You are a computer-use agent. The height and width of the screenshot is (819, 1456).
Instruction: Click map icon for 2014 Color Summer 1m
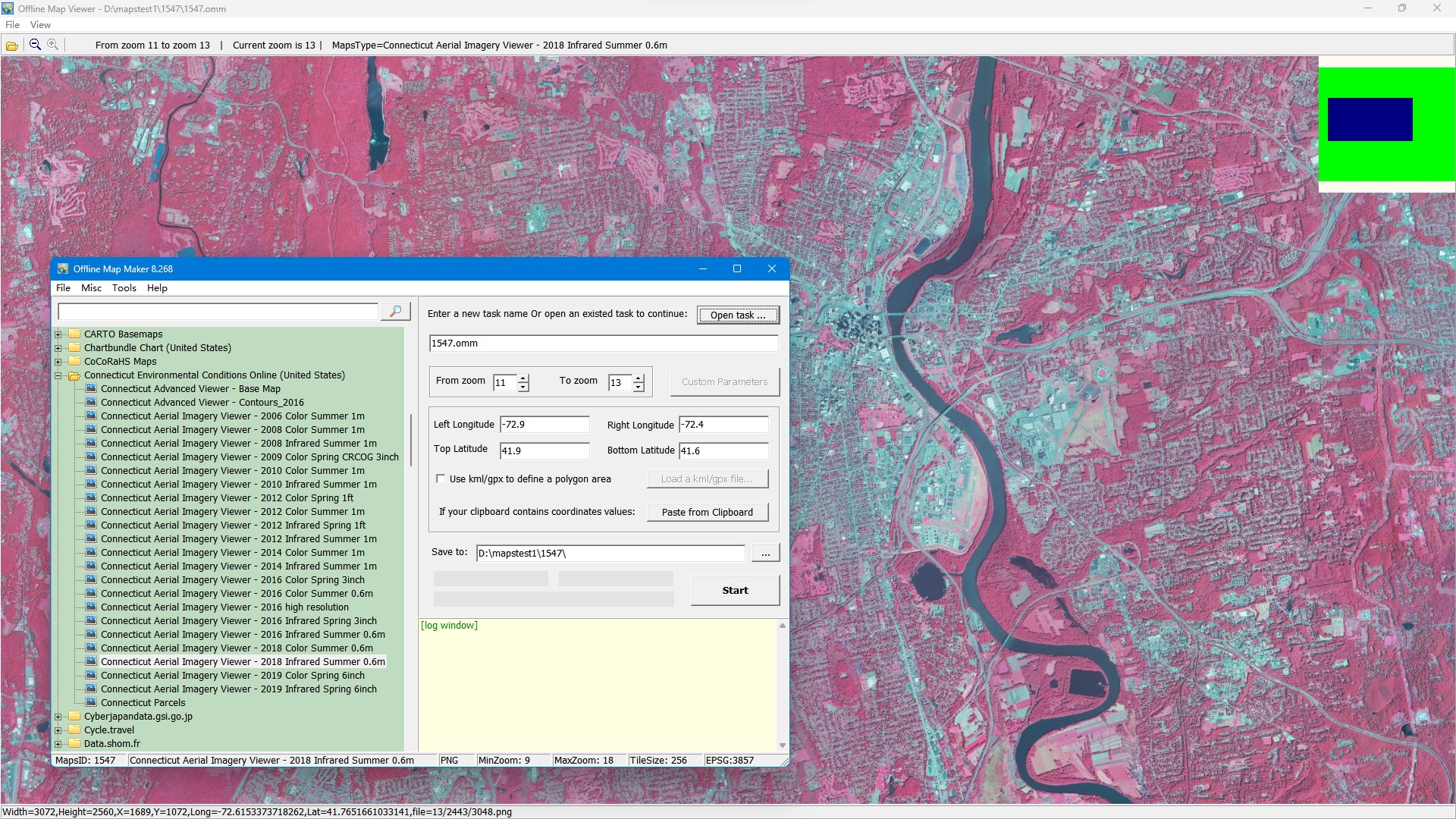click(x=91, y=552)
